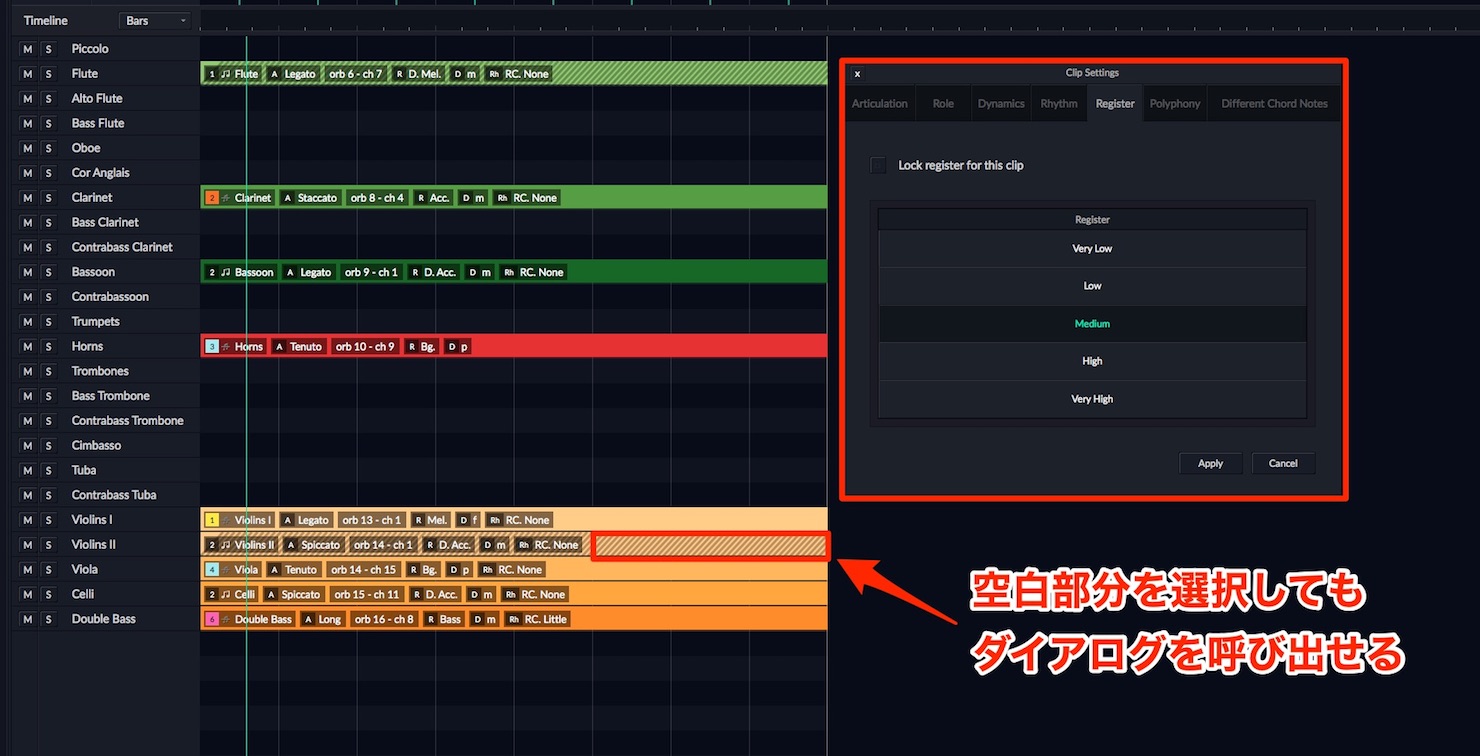The image size is (1480, 756).
Task: Open the dynamics f tag on Violins I clip
Action: click(467, 520)
